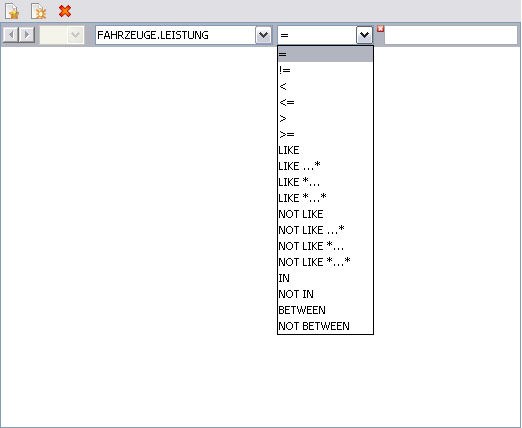Select the NOT LIKE ...* option
Screen dimensions: 522x428
coord(325,230)
